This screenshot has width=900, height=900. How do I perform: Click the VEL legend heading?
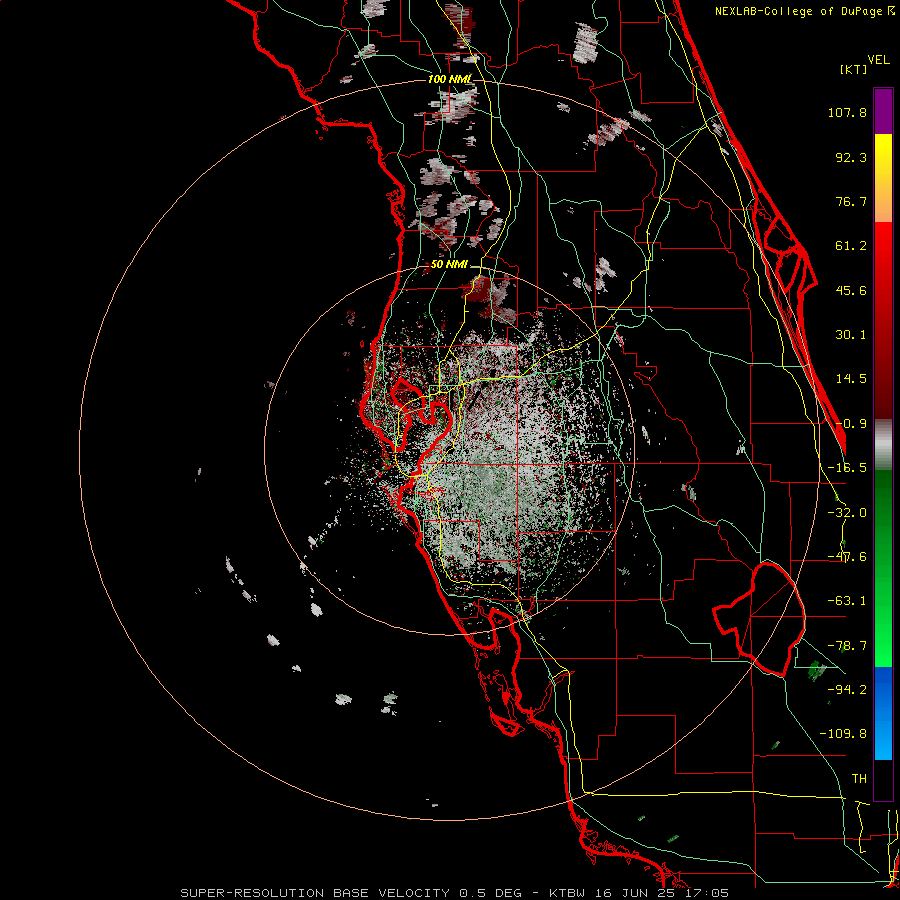878,60
